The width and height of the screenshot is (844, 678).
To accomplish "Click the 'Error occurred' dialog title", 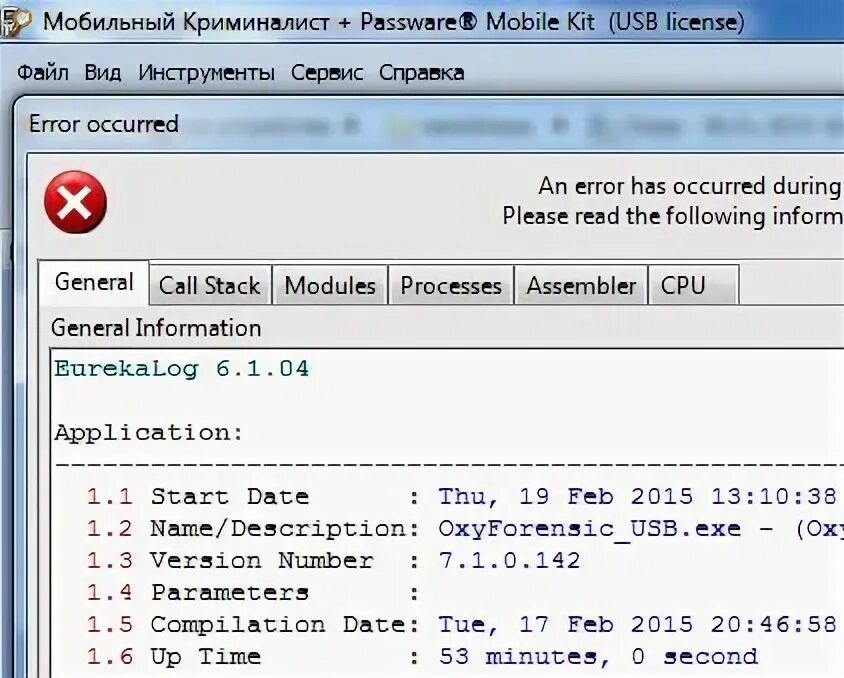I will coord(104,124).
